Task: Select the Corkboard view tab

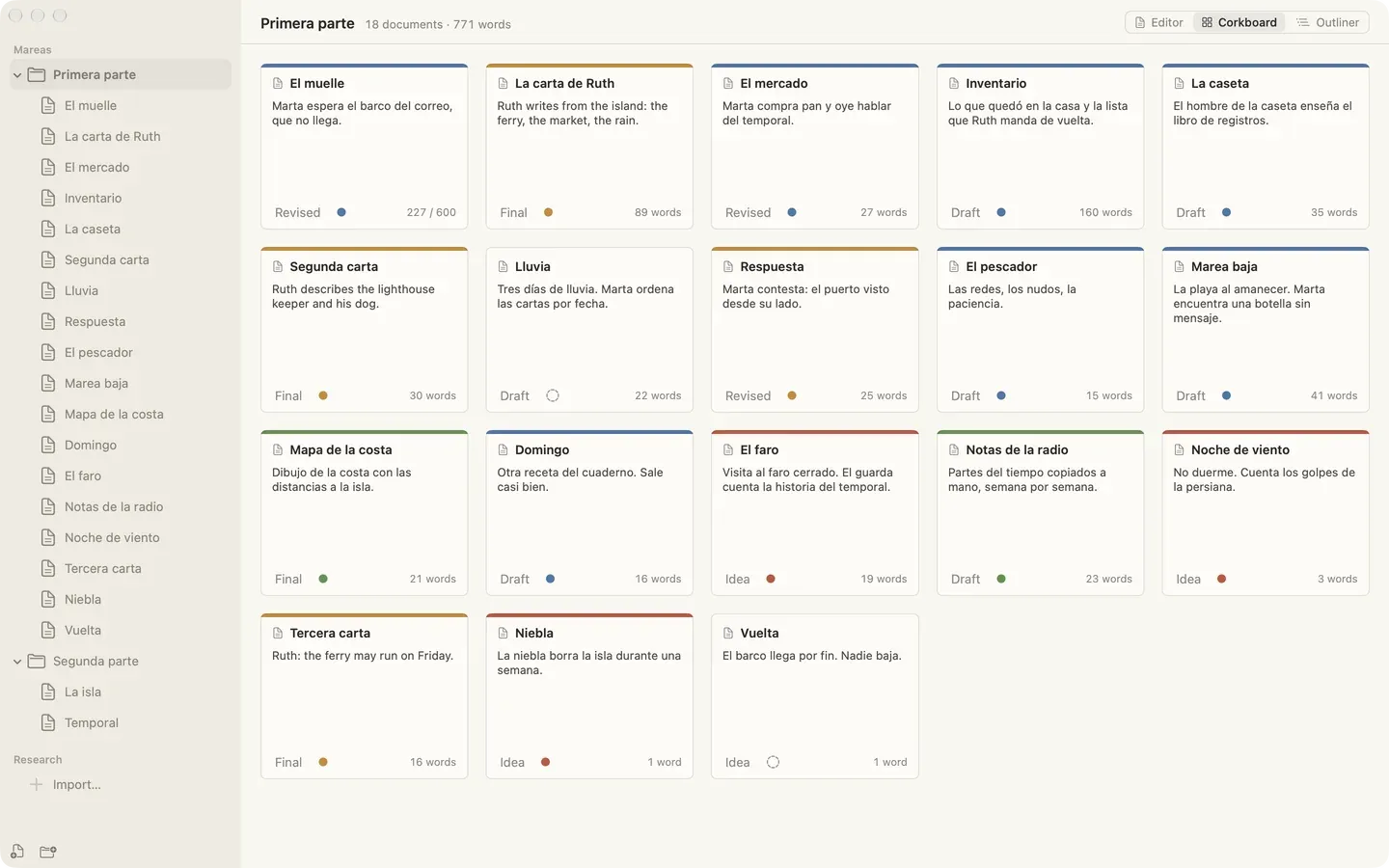Action: point(1239,22)
